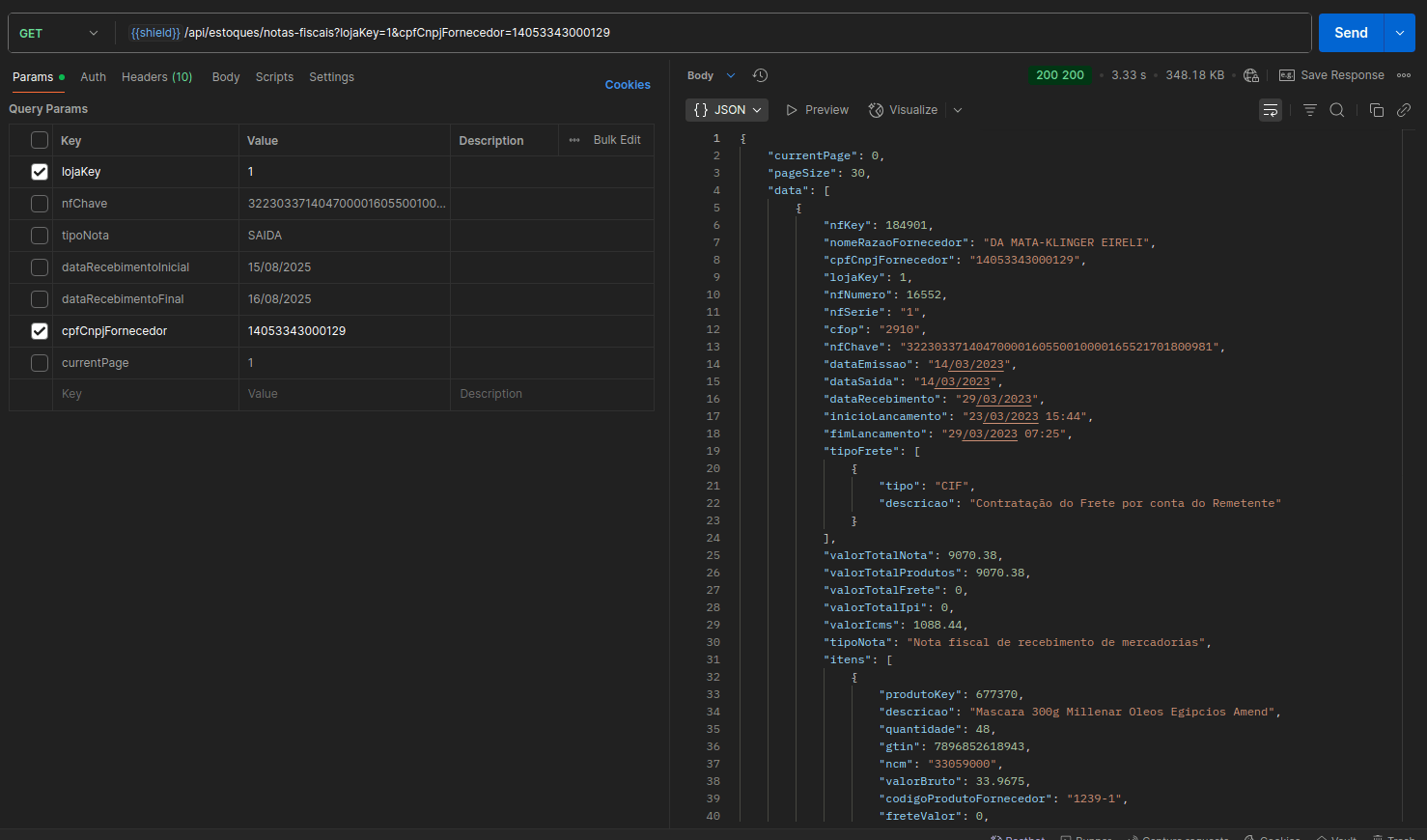This screenshot has width=1427, height=840.
Task: Click the 3.33 s response time
Action: tap(1129, 75)
